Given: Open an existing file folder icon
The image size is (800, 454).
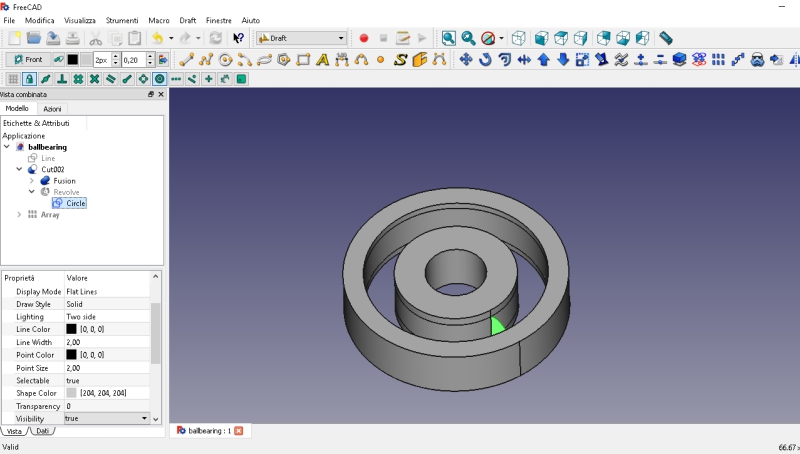Looking at the screenshot, I should tap(34, 38).
